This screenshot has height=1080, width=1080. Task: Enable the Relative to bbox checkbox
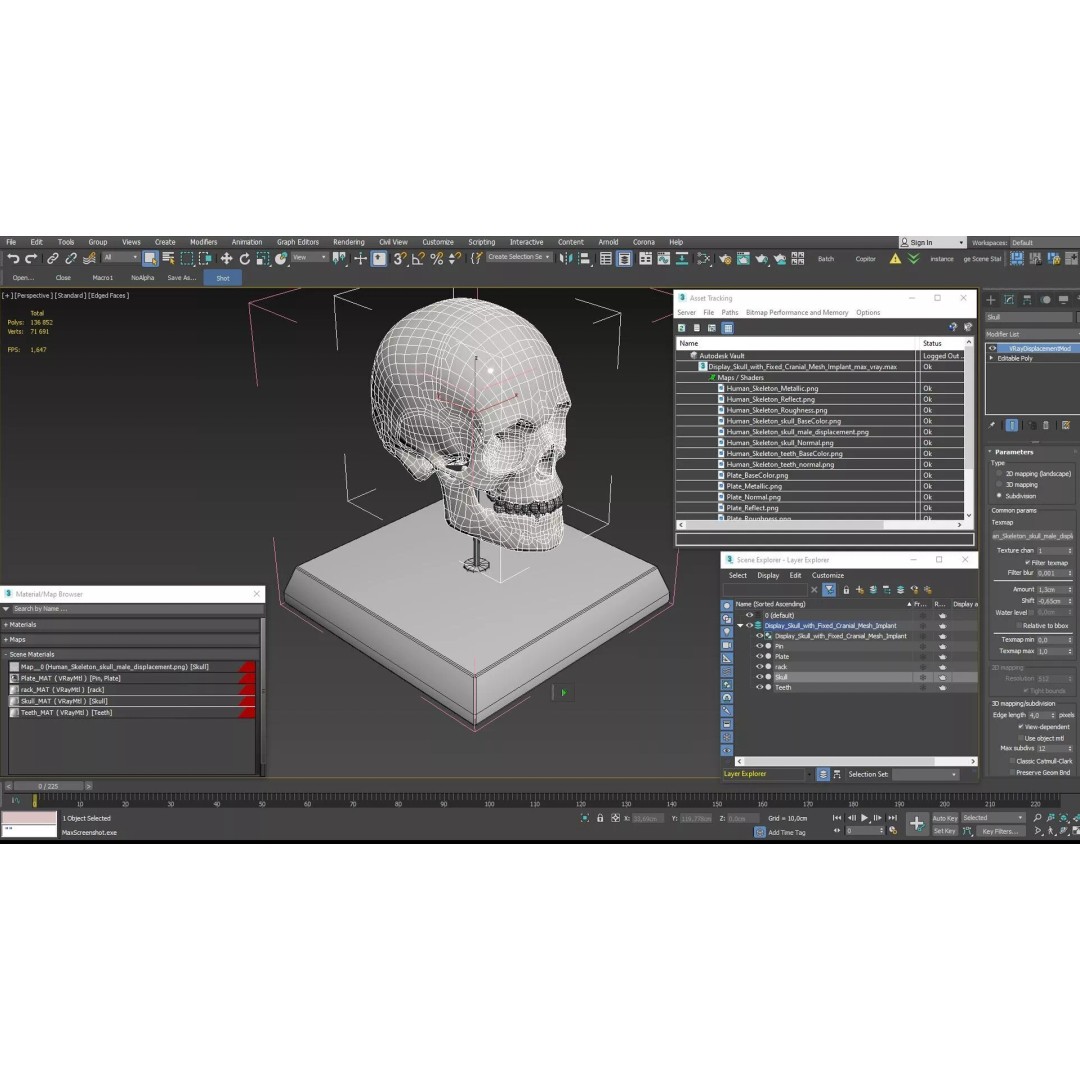[x=1019, y=625]
